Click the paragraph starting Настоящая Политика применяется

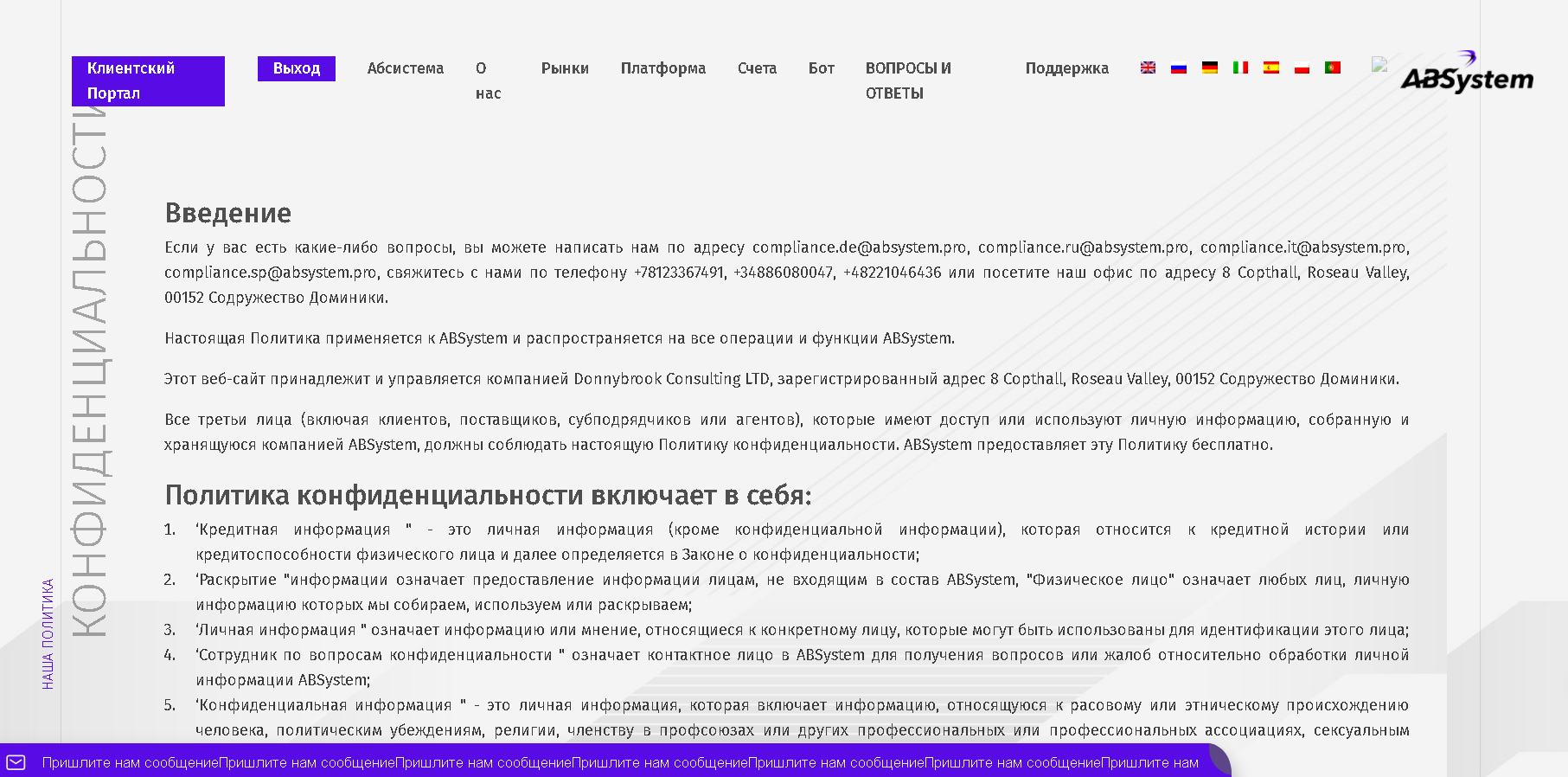coord(560,338)
